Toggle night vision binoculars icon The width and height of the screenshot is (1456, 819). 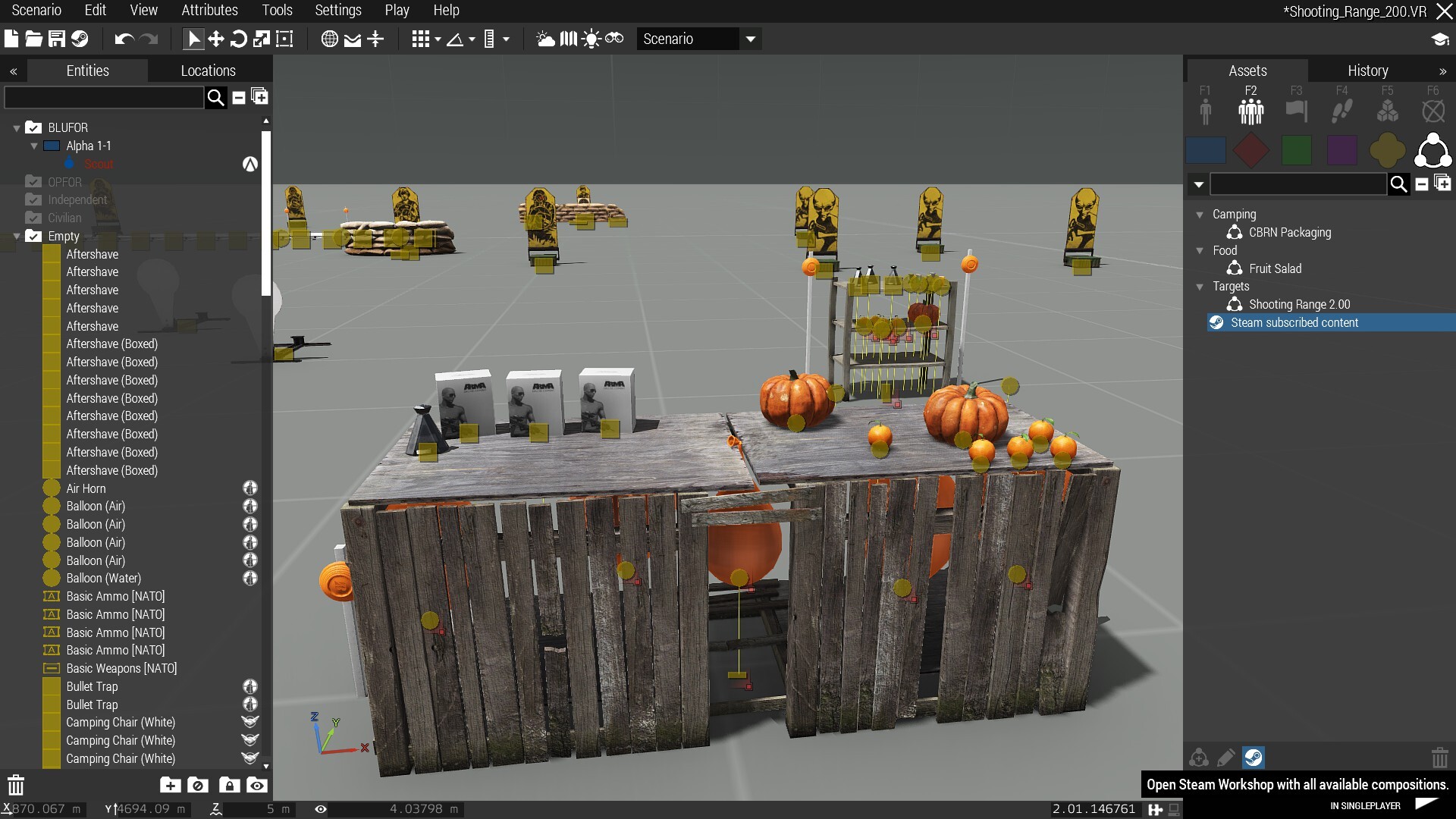[x=614, y=39]
